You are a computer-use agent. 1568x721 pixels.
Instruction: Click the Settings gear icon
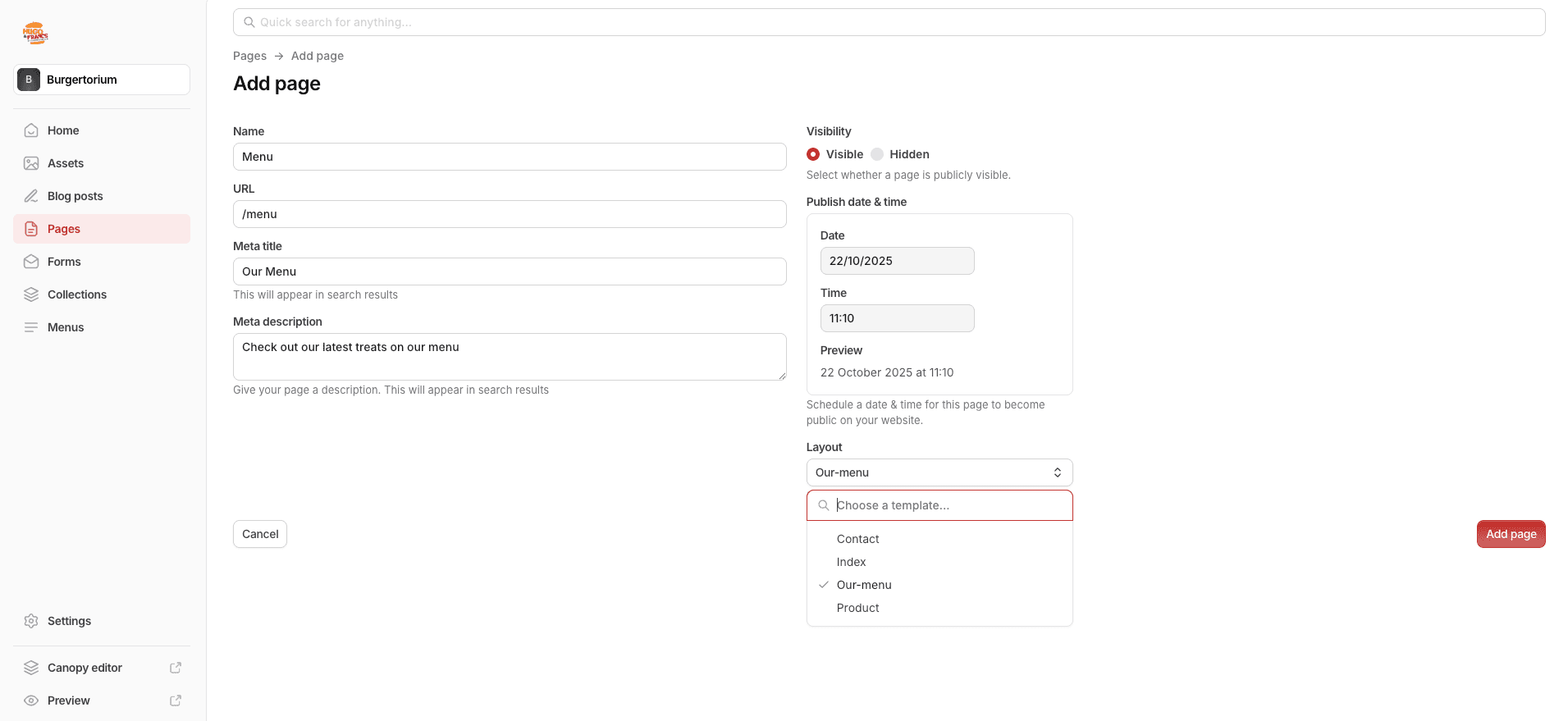pos(31,621)
